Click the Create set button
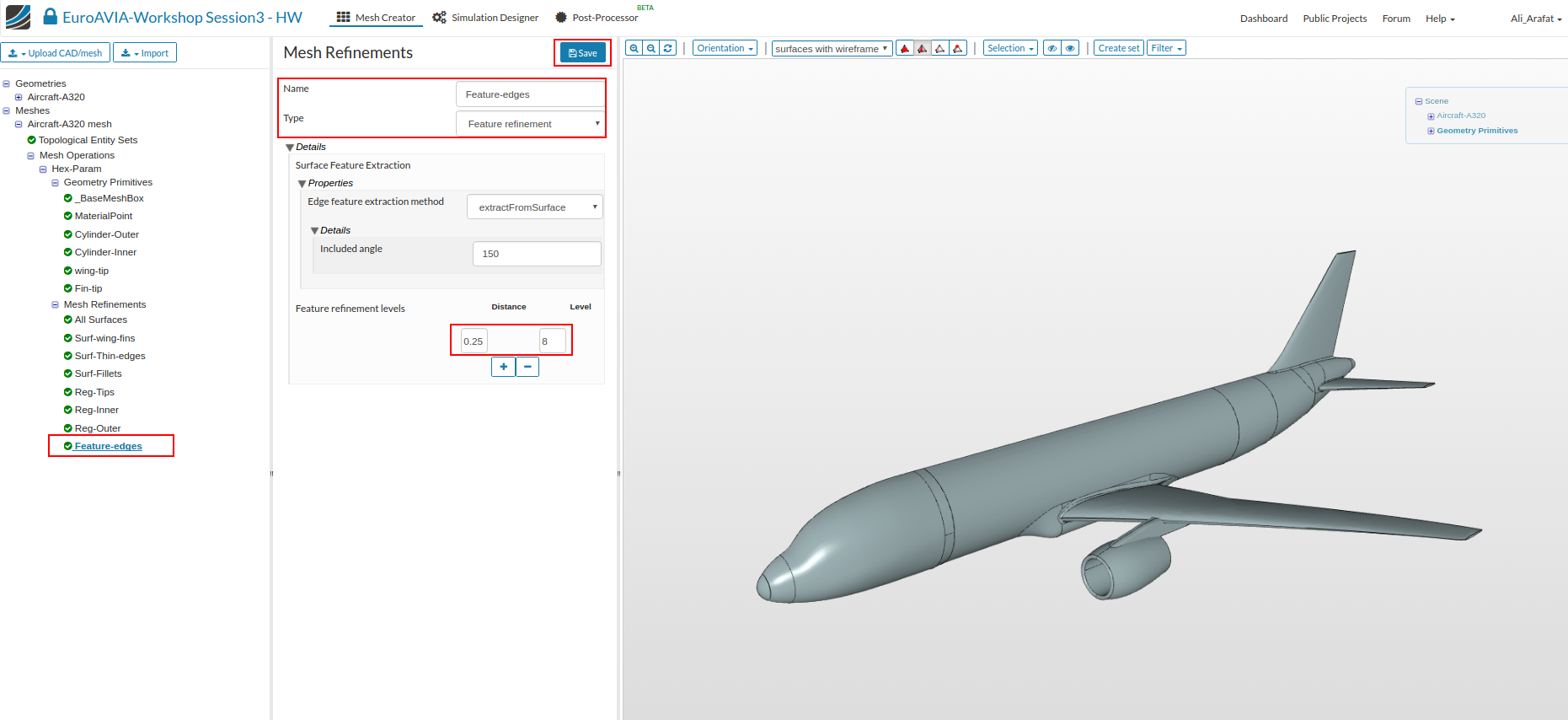Screen dimensions: 1568x720 (x=1119, y=48)
